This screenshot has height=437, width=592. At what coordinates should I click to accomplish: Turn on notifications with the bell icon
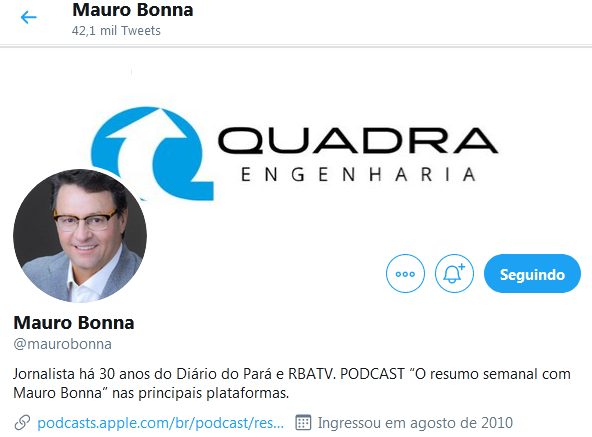[x=454, y=273]
